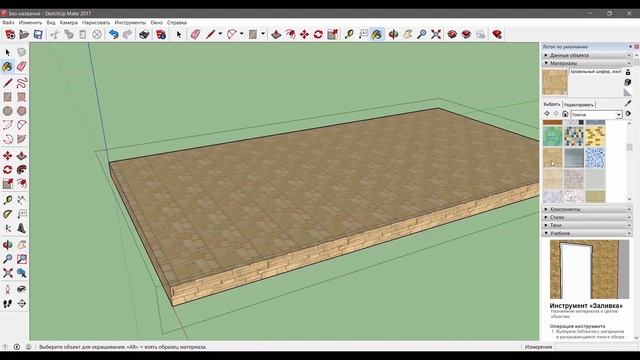Click the materials list scrollbar thumb

(x=629, y=147)
